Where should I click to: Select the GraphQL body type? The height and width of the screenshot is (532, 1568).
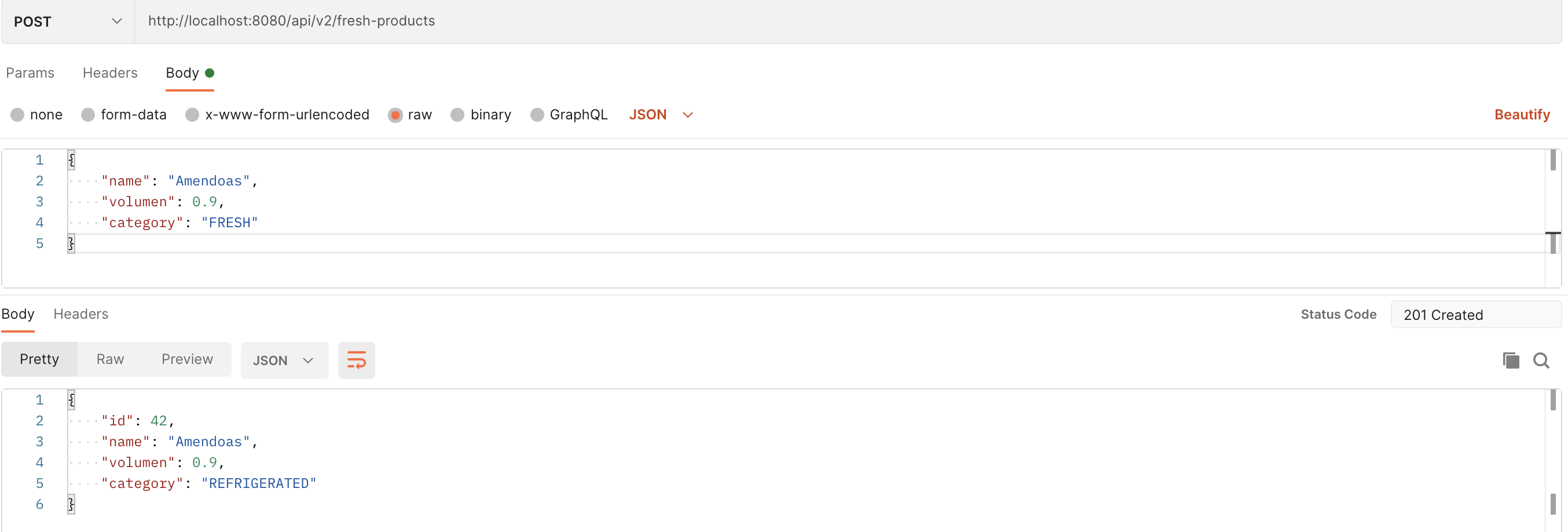[x=569, y=115]
